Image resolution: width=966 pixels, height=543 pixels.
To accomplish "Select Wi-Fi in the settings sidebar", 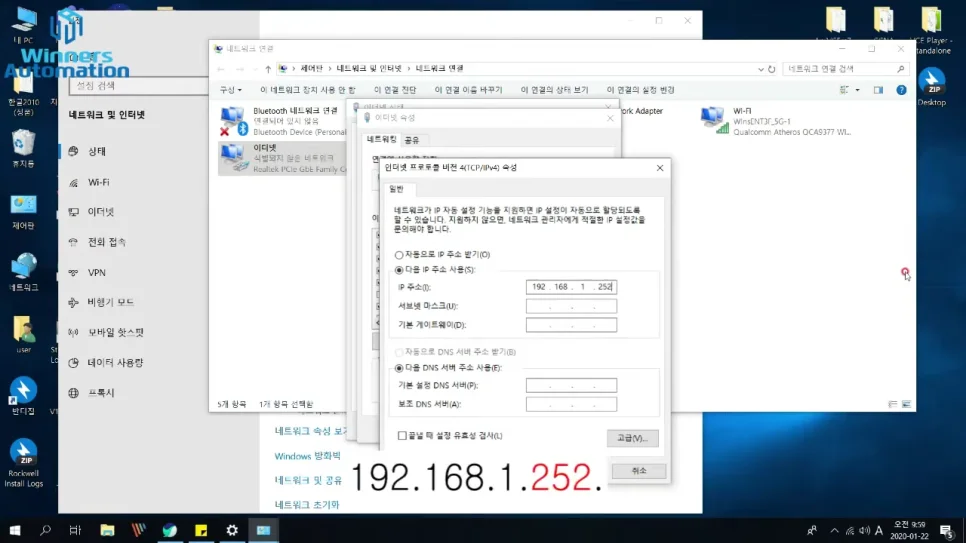I will (x=98, y=182).
